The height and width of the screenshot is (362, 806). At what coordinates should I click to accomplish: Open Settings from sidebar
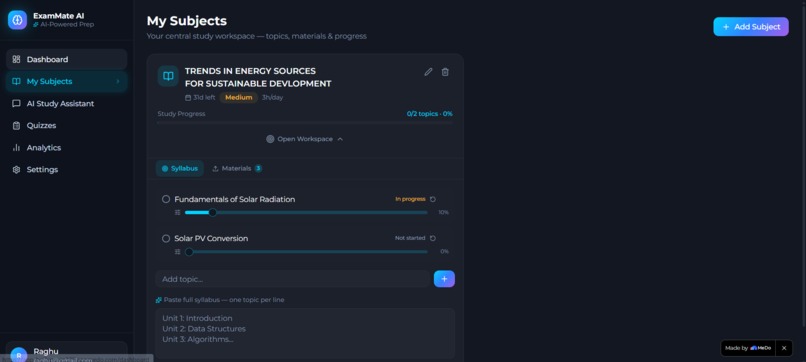[66, 170]
